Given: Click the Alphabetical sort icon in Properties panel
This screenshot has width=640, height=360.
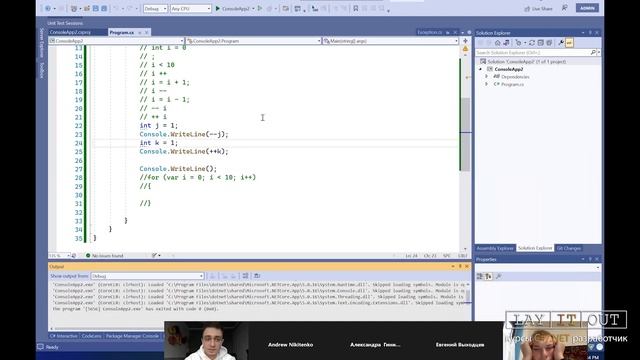Looking at the screenshot, I should 489,277.
